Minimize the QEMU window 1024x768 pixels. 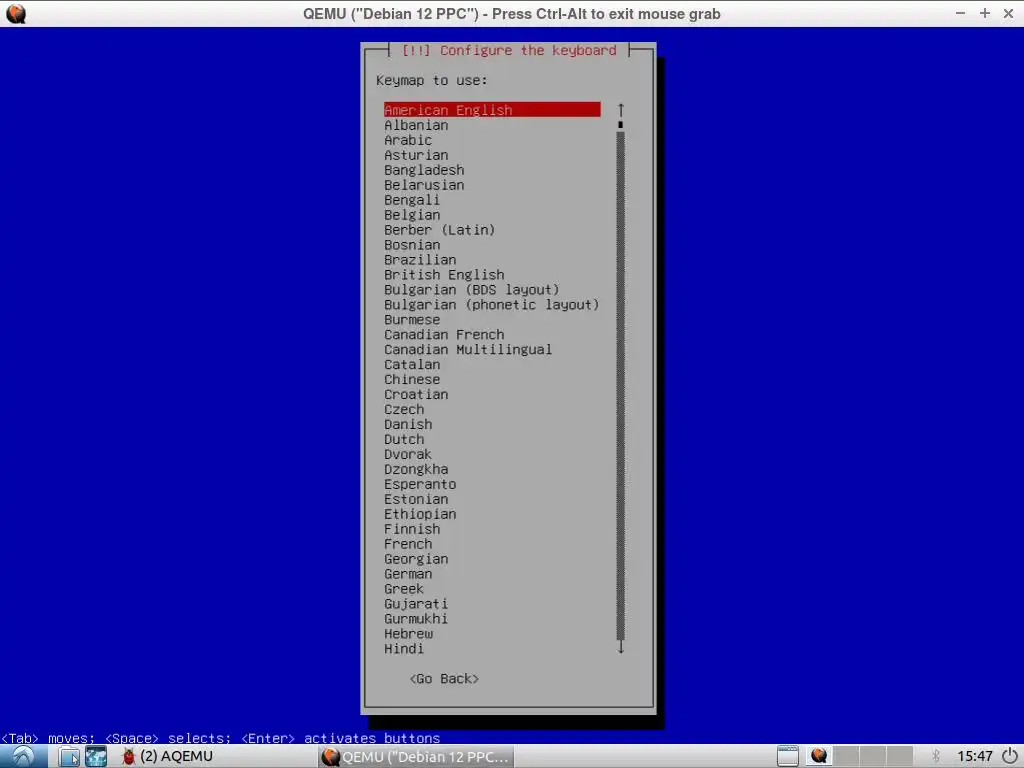(960, 13)
